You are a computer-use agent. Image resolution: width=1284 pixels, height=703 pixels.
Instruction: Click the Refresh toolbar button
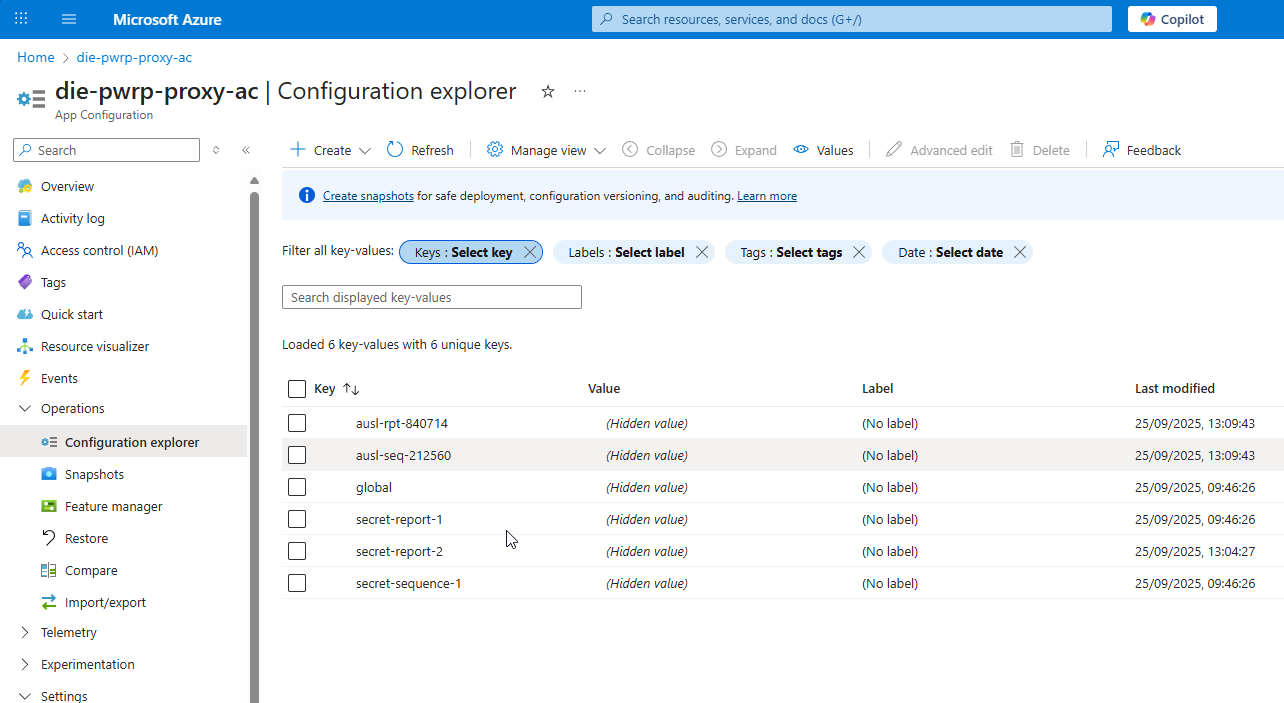pos(420,150)
